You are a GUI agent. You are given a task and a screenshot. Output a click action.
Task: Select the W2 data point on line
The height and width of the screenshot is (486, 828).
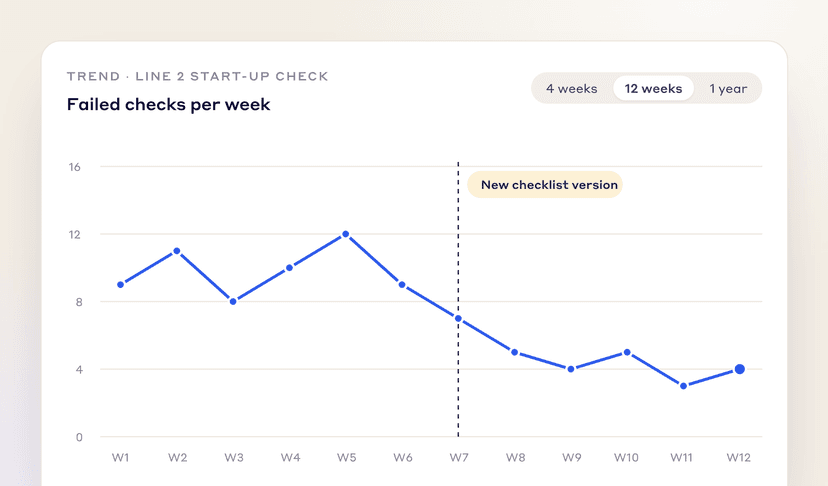click(x=177, y=251)
